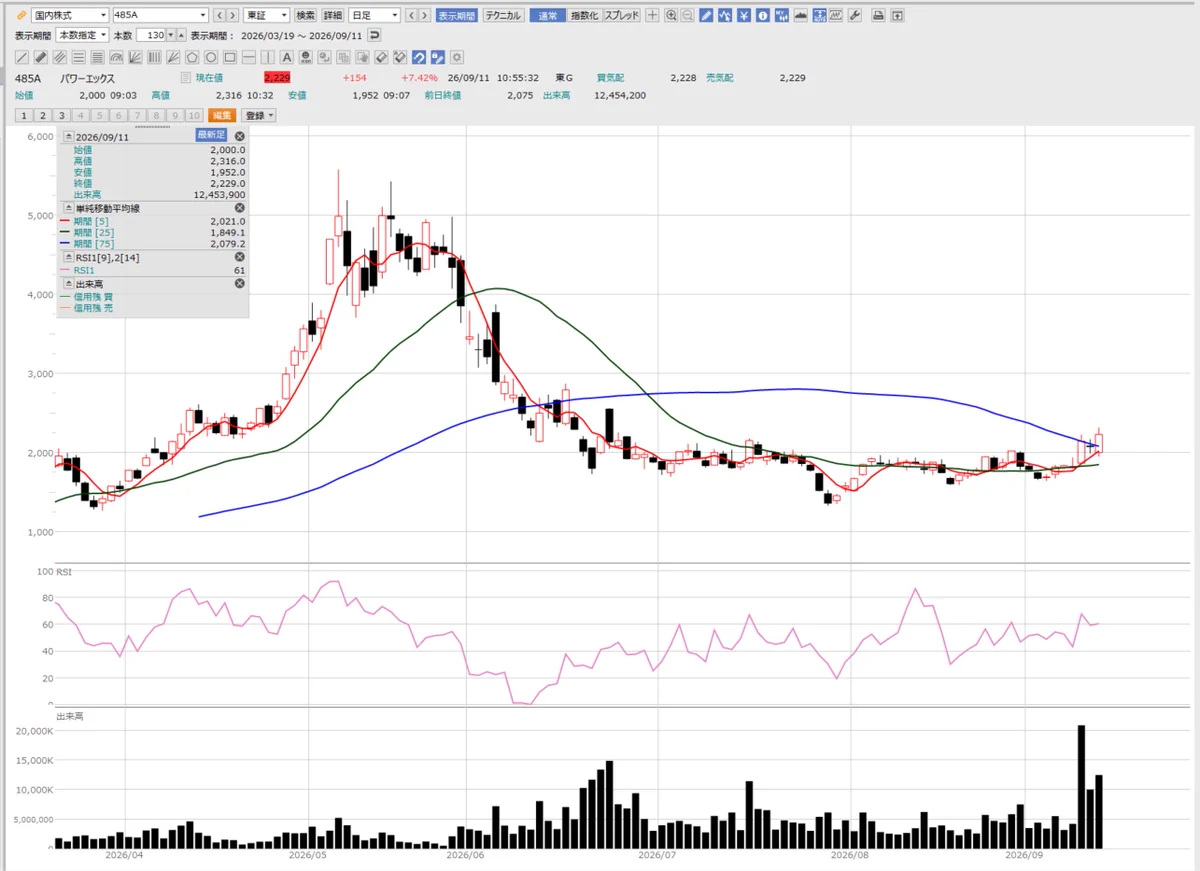
Task: Open drawing tool settings gear
Action: pyautogui.click(x=456, y=57)
